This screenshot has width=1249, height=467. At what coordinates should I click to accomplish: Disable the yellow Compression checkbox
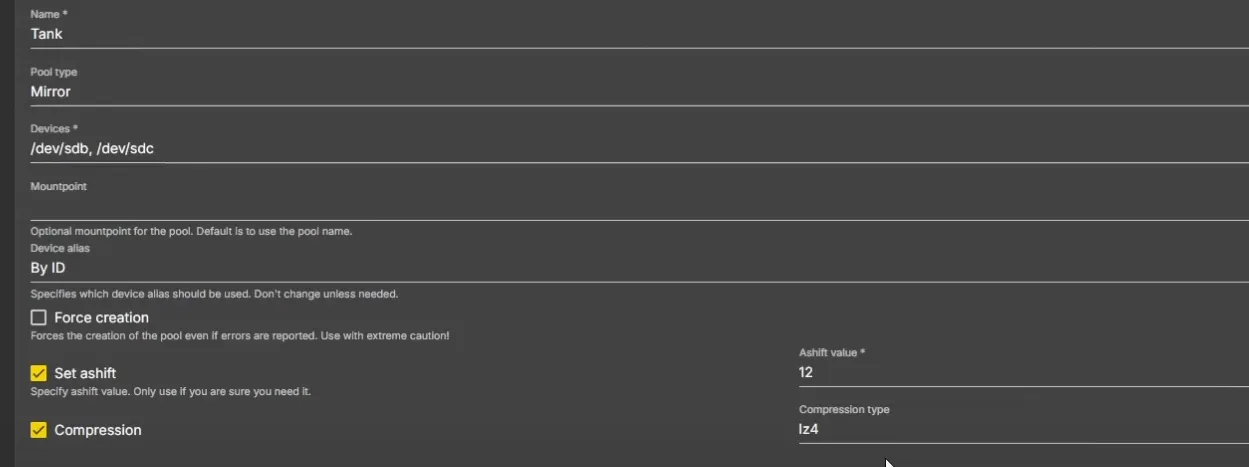[x=39, y=431]
